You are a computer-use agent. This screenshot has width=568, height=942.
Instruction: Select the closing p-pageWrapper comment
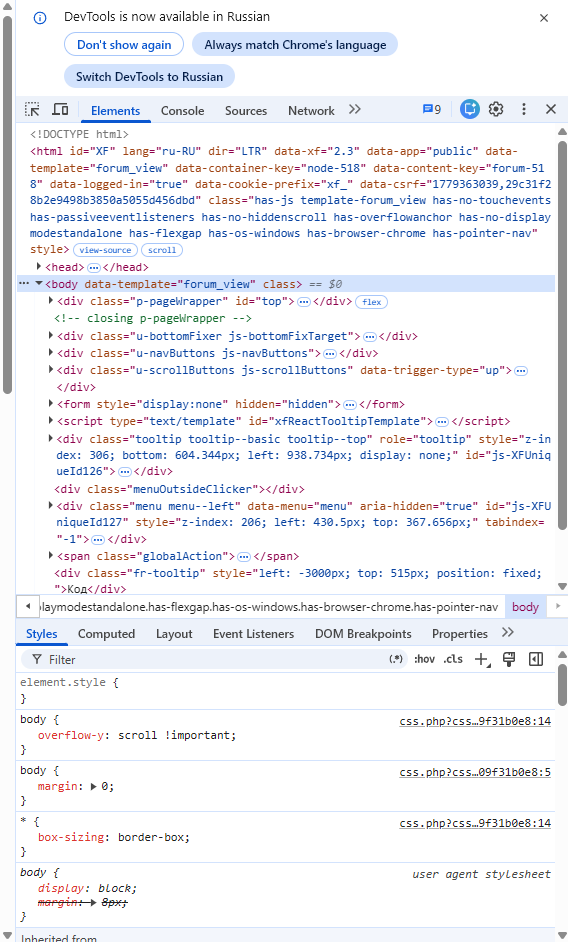pyautogui.click(x=153, y=318)
